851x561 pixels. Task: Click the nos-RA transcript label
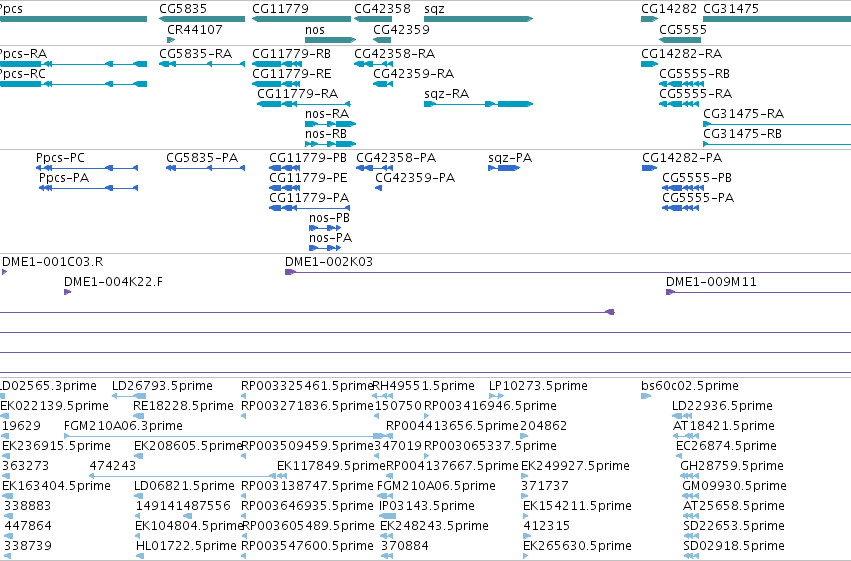(x=327, y=114)
